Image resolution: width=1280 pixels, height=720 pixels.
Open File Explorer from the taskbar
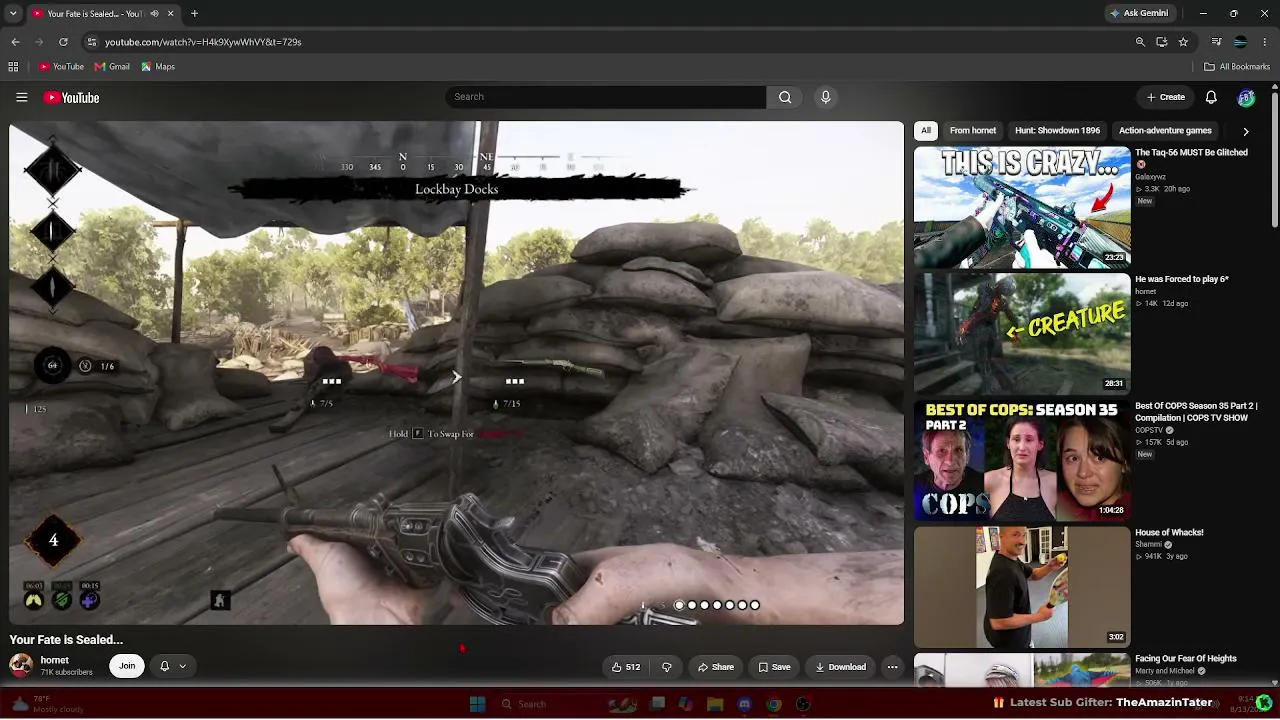[x=714, y=704]
